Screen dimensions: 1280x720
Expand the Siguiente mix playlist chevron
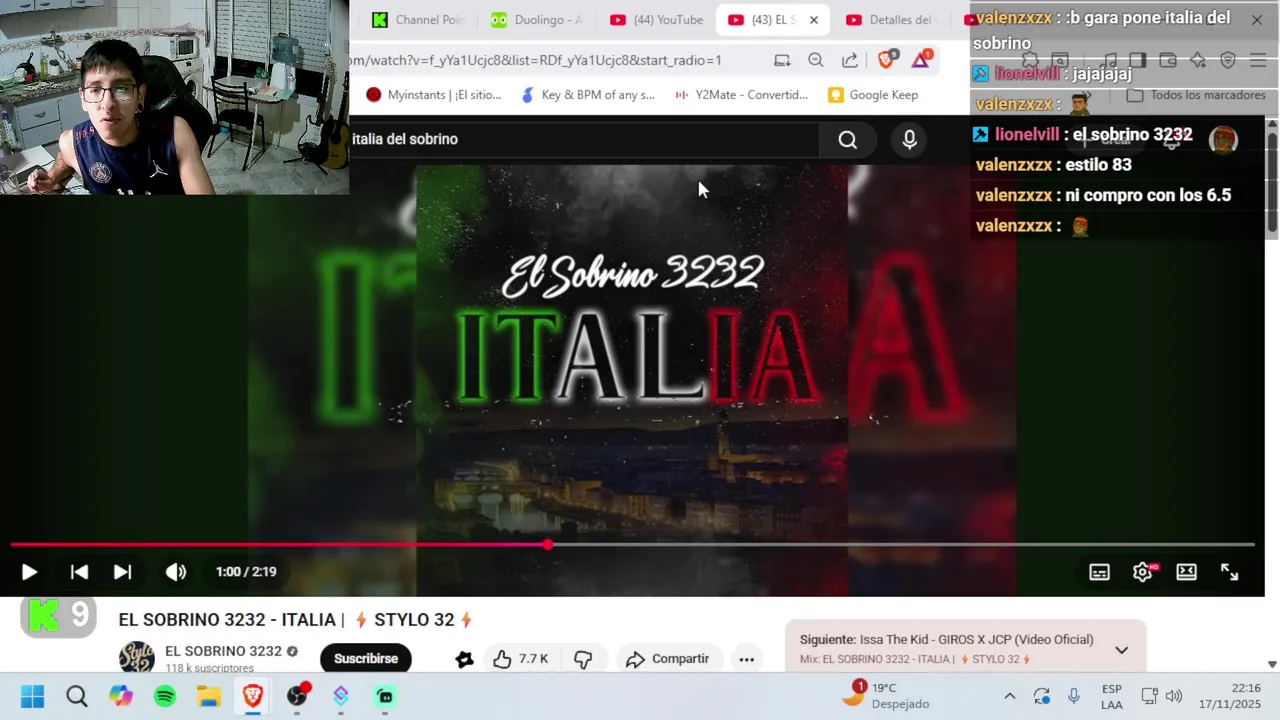click(x=1121, y=650)
